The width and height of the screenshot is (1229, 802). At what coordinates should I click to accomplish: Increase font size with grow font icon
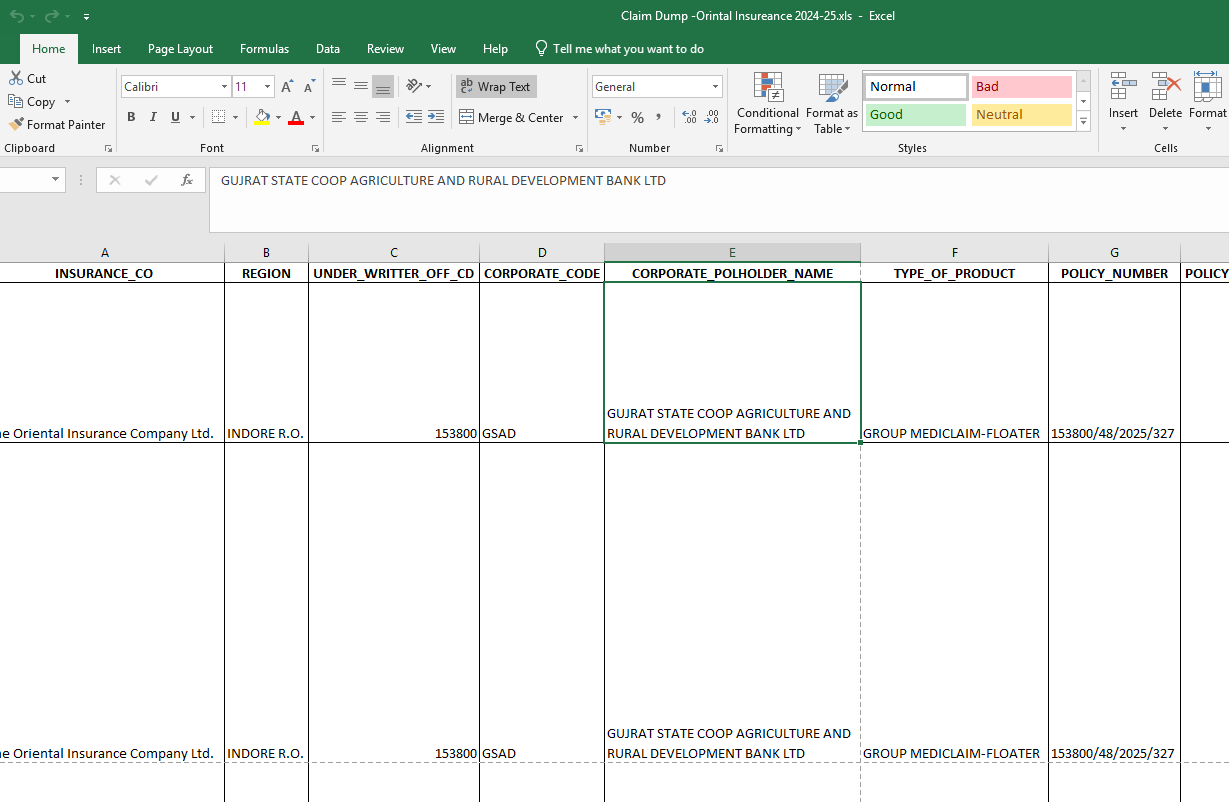[x=288, y=87]
